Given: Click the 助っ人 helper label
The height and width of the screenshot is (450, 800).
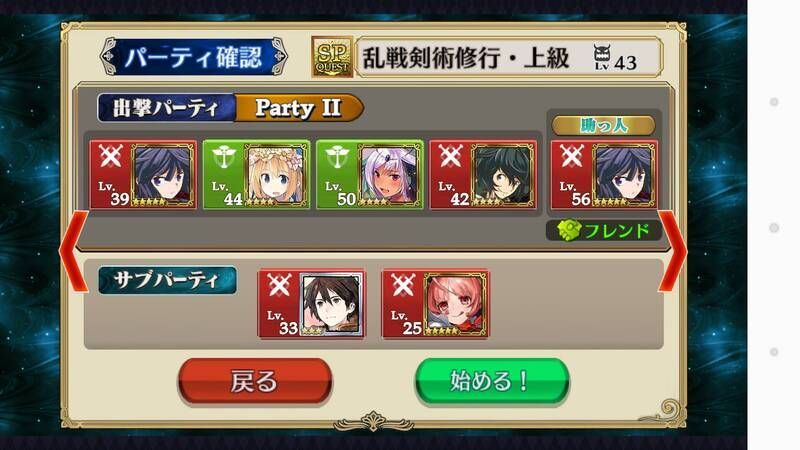Looking at the screenshot, I should coord(604,126).
